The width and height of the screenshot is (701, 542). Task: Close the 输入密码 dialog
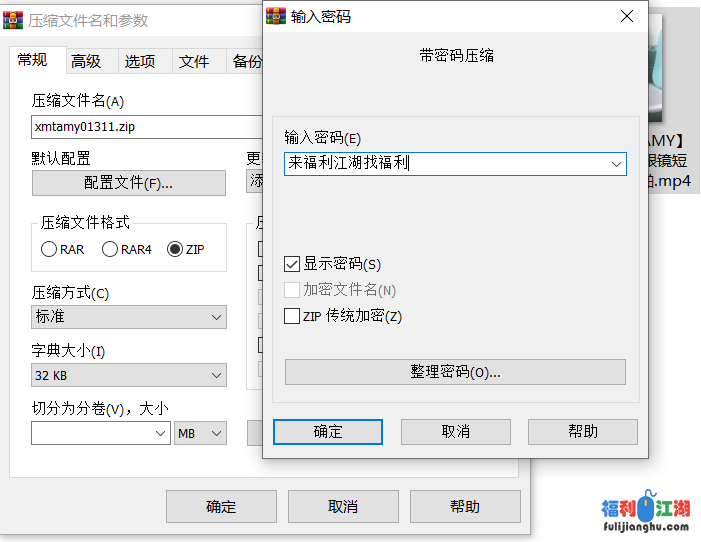tap(627, 16)
